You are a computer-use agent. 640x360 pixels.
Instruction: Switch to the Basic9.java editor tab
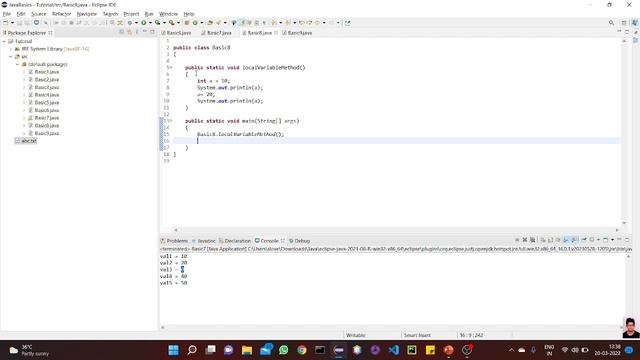click(299, 33)
